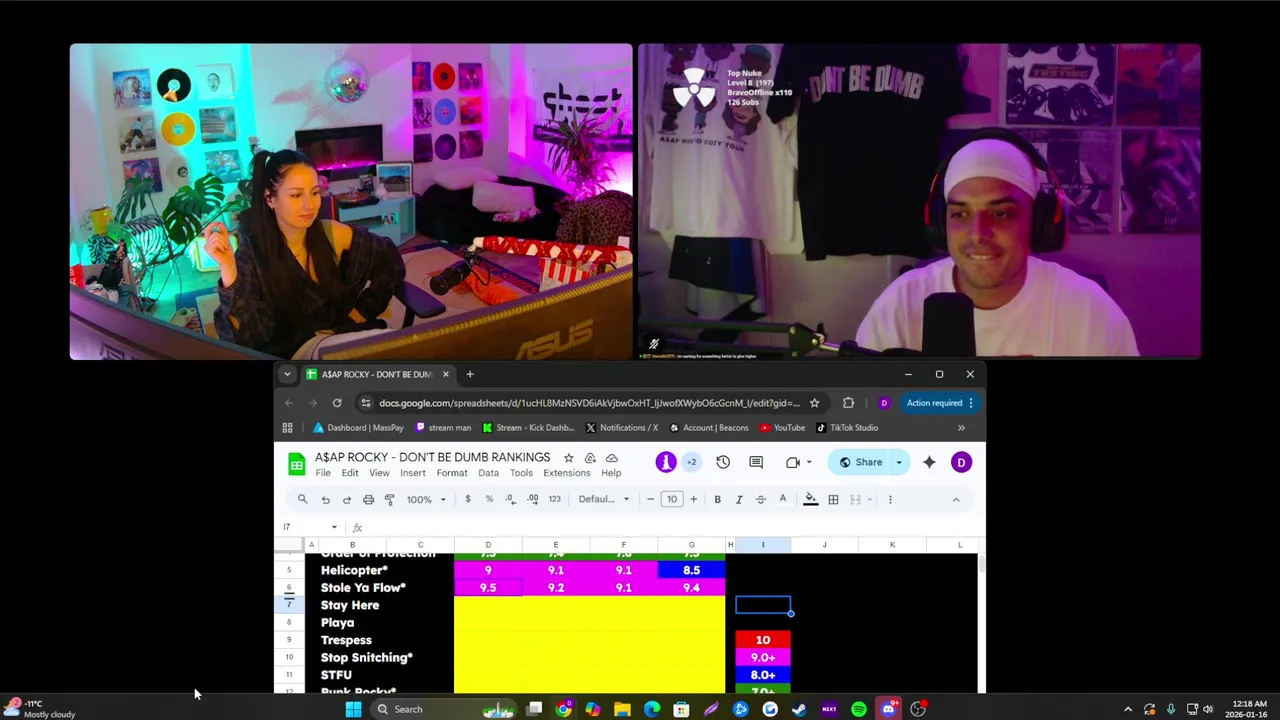Toggle strikethrough formatting
Viewport: 1280px width, 720px height.
(x=761, y=499)
